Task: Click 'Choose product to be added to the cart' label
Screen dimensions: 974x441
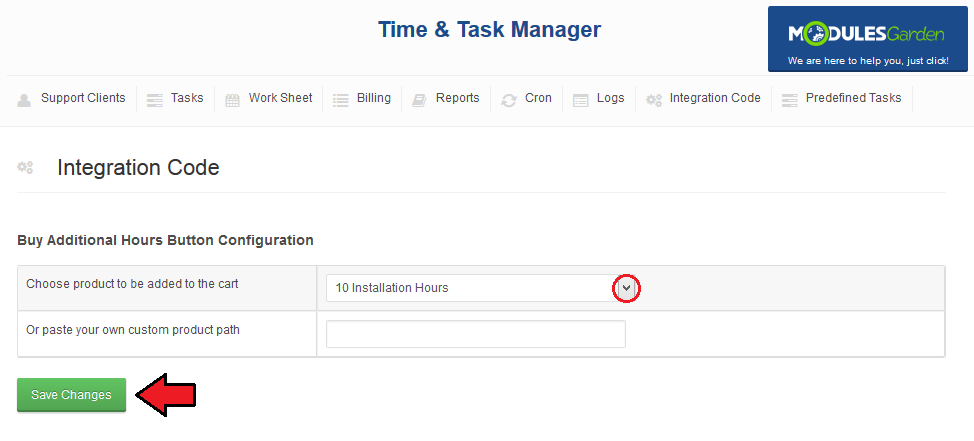Action: click(132, 284)
